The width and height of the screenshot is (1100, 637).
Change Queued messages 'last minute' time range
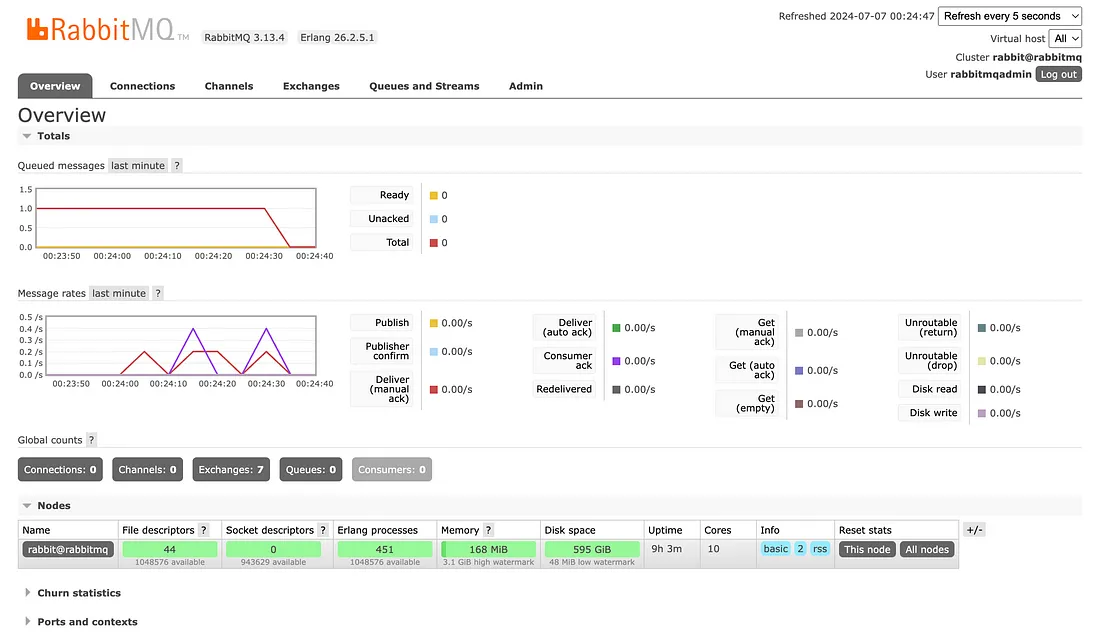pos(138,166)
